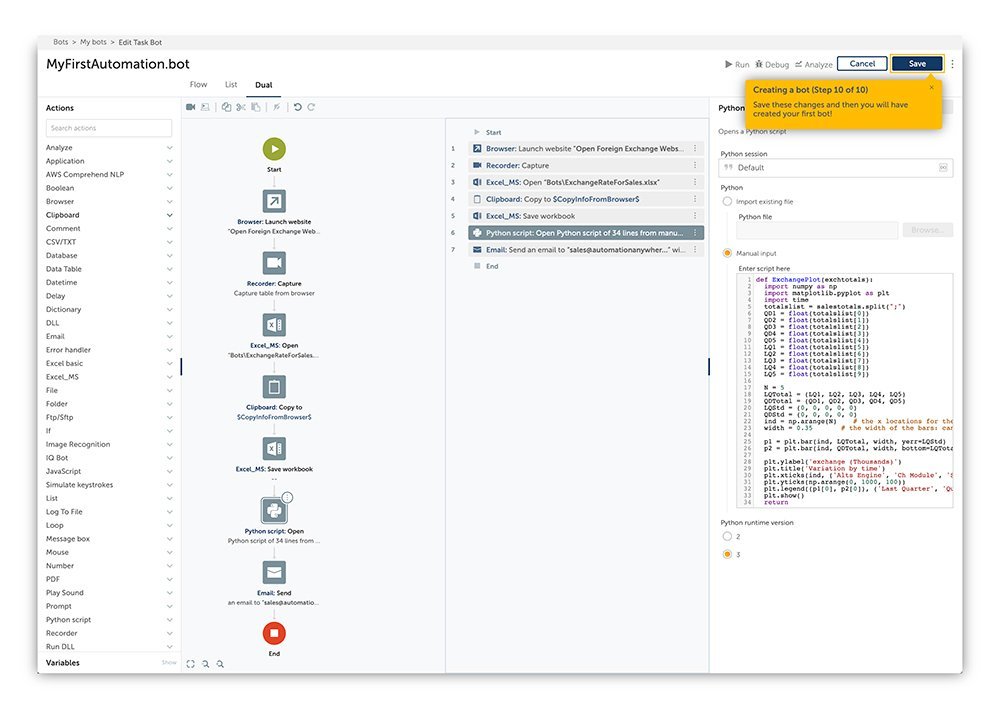Viewport: 1000px width, 711px height.
Task: Open row options for Browser: Launch website line
Action: 695,149
